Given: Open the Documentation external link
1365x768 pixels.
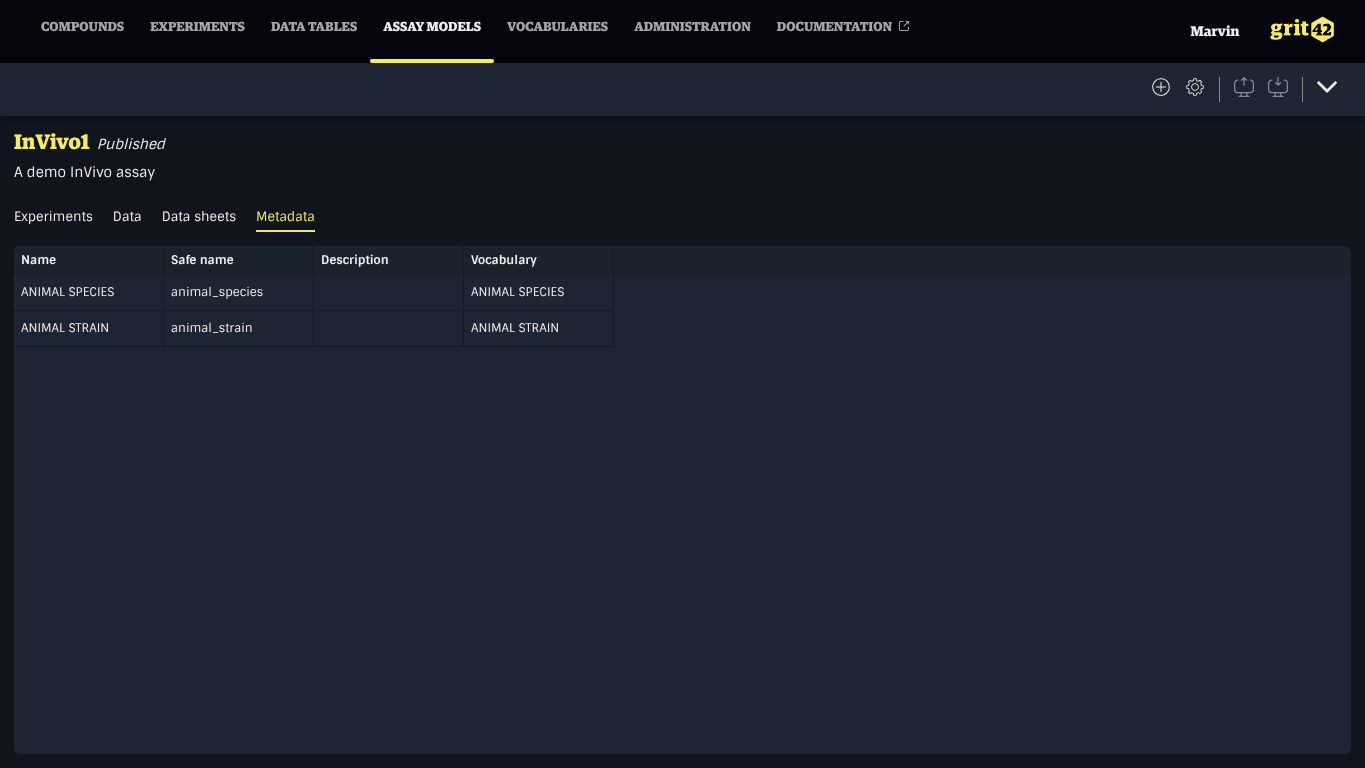Looking at the screenshot, I should [843, 27].
